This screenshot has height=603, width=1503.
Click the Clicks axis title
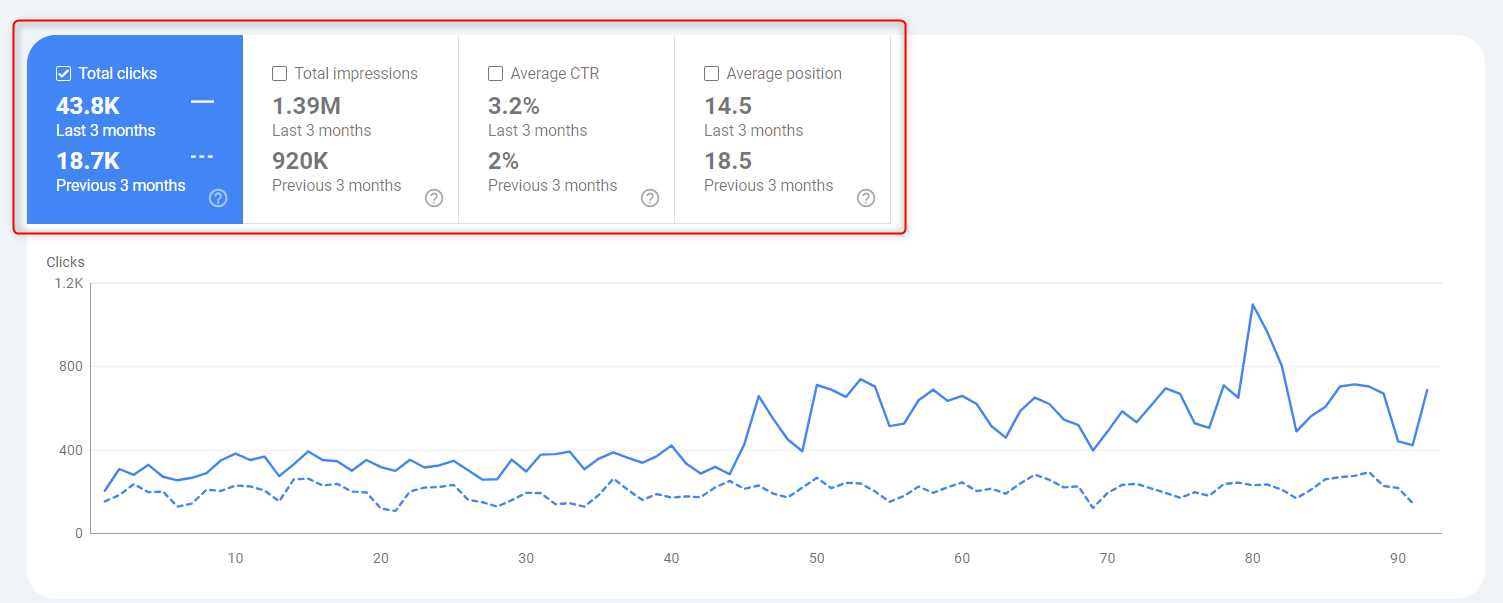pyautogui.click(x=66, y=262)
